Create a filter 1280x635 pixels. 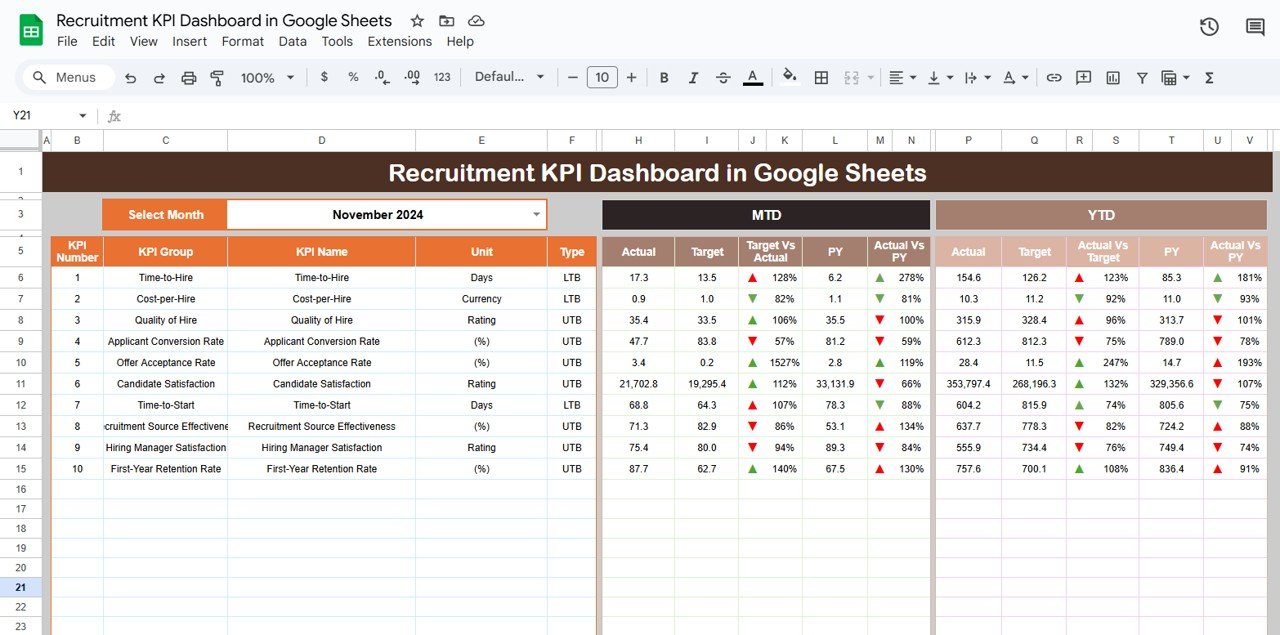click(1142, 77)
